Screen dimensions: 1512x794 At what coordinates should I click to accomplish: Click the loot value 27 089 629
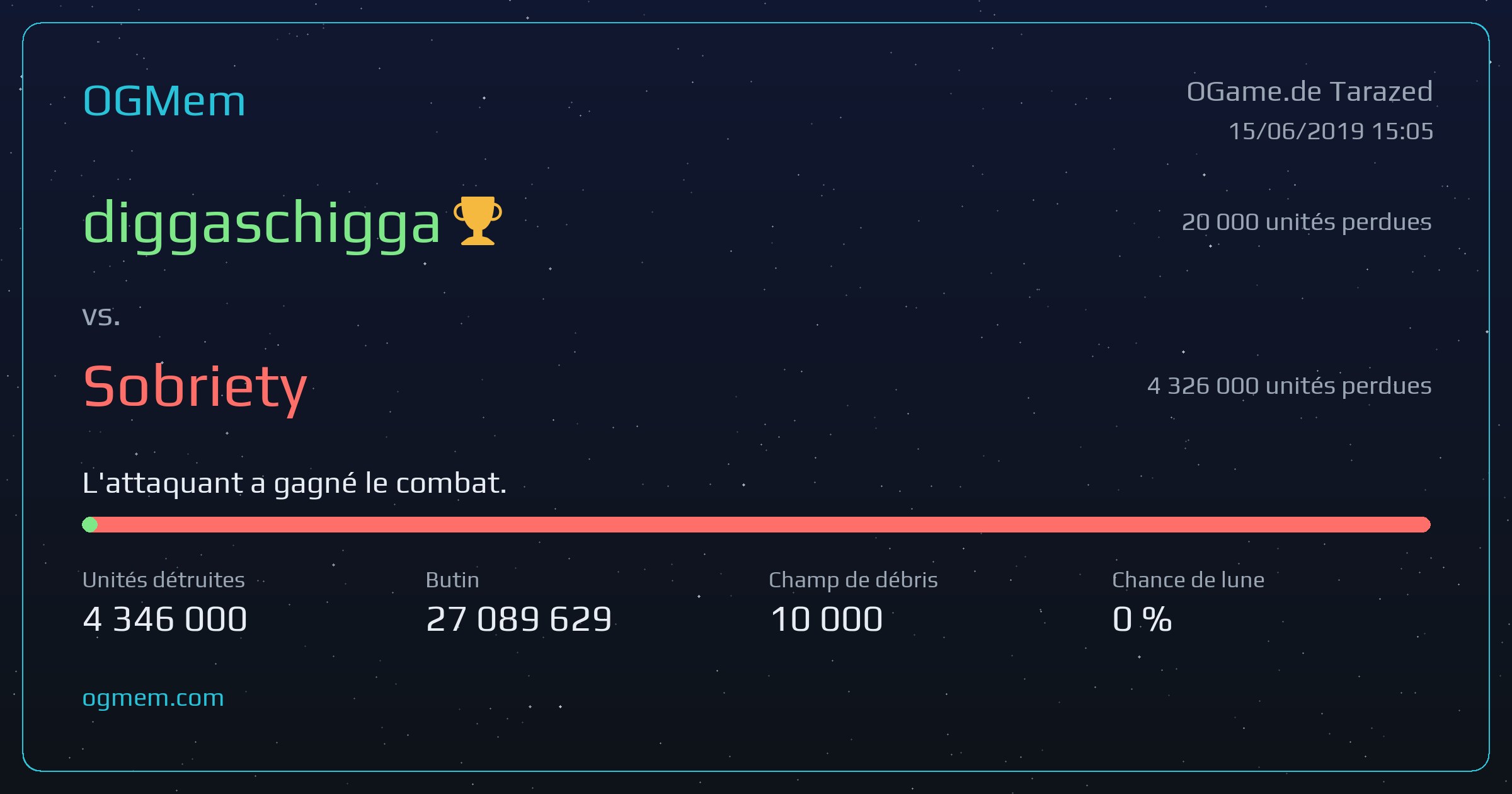pos(519,619)
